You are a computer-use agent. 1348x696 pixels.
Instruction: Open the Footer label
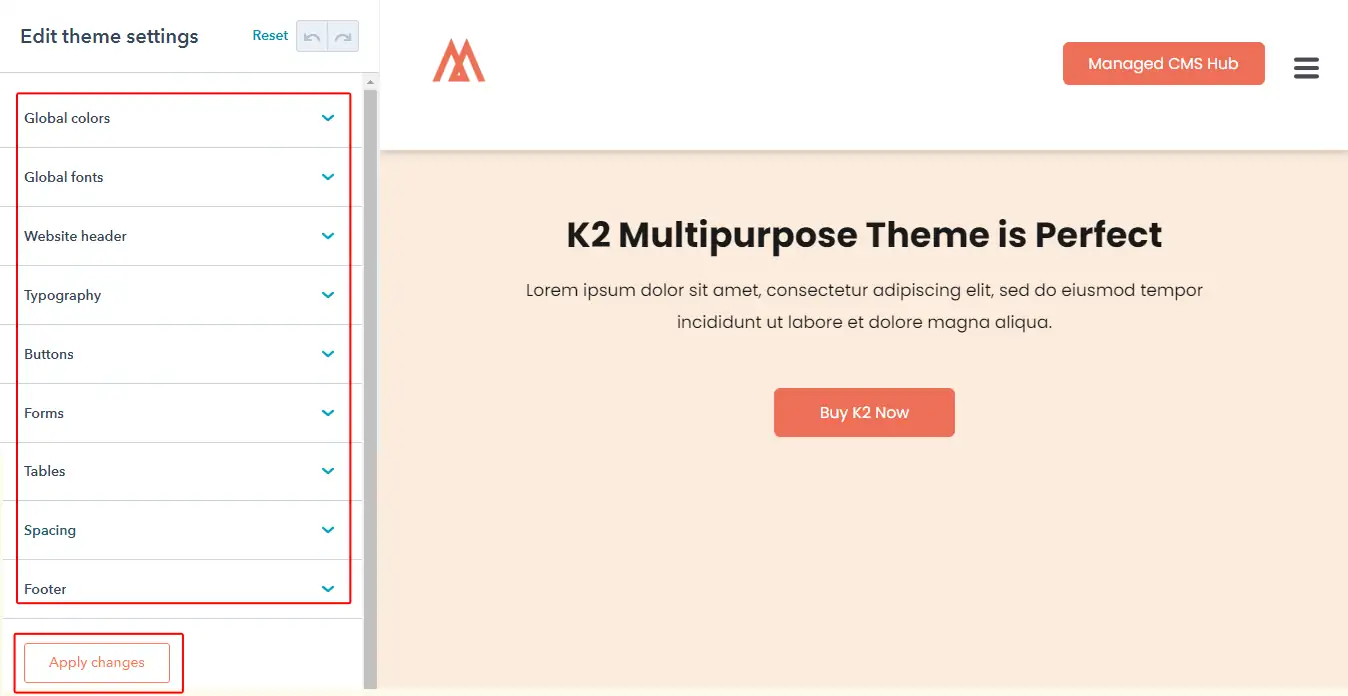(45, 589)
